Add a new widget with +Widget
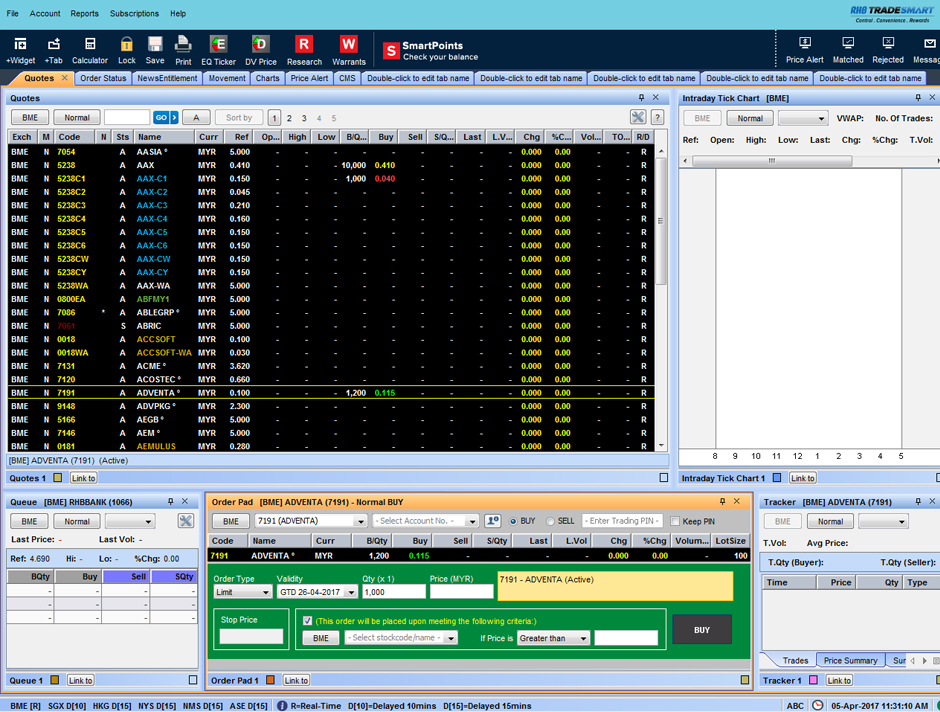 pyautogui.click(x=20, y=50)
